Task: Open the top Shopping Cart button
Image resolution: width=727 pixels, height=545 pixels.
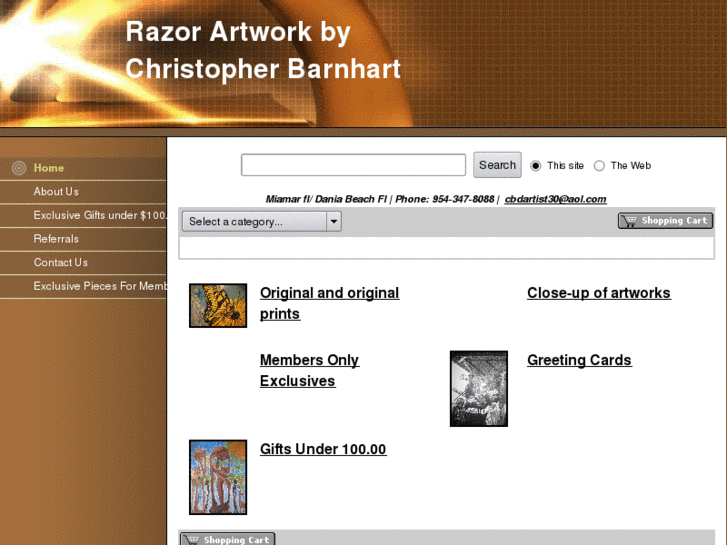Action: pyautogui.click(x=665, y=221)
